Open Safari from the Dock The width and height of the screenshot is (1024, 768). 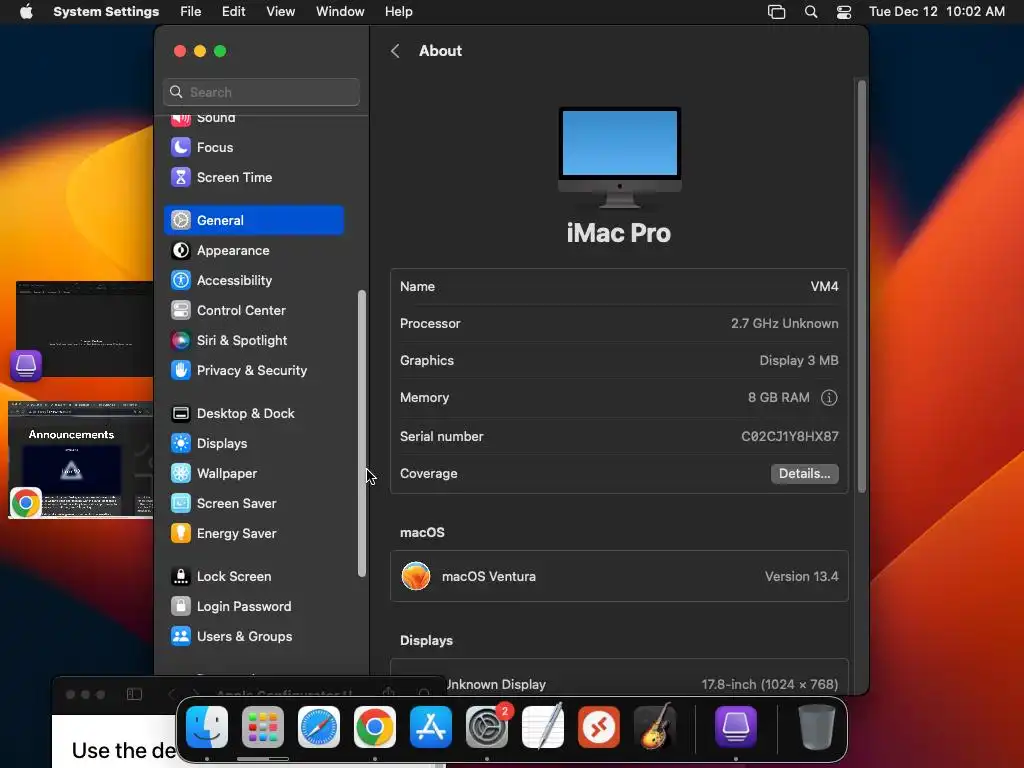[319, 727]
